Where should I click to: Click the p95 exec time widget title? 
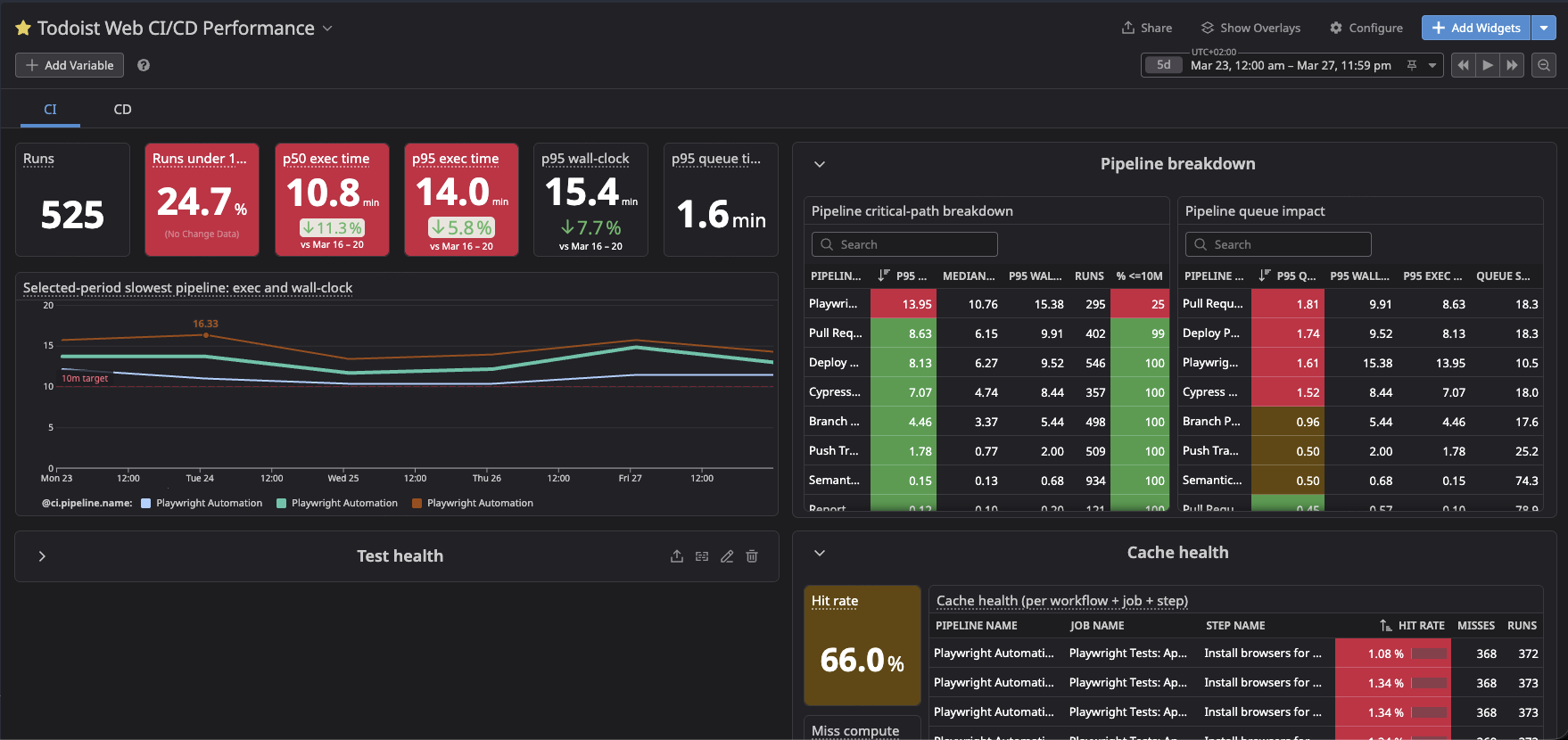tap(455, 159)
